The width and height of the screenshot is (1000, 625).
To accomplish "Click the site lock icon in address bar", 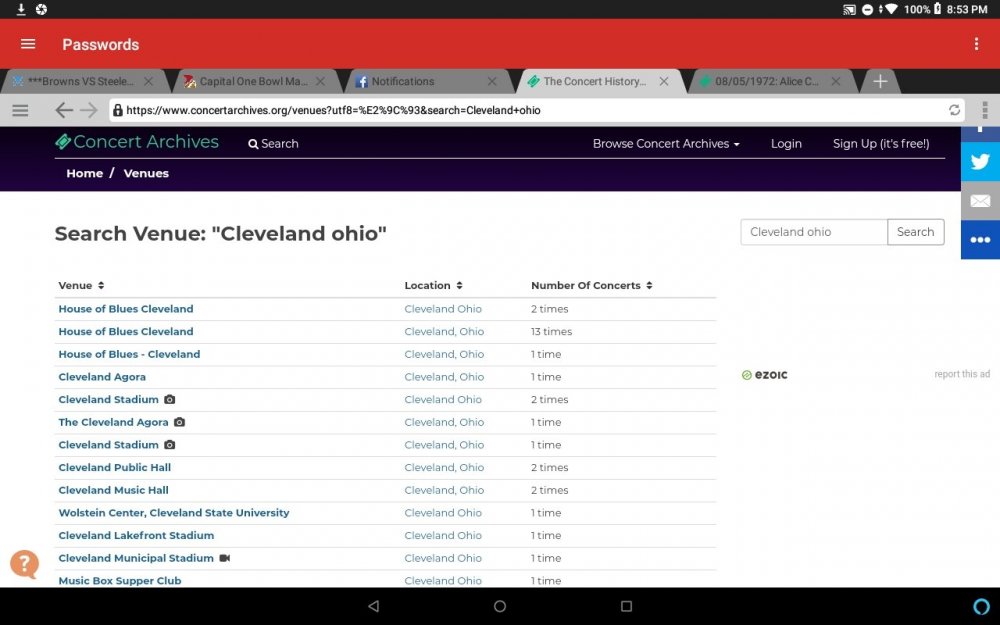I will tap(117, 110).
